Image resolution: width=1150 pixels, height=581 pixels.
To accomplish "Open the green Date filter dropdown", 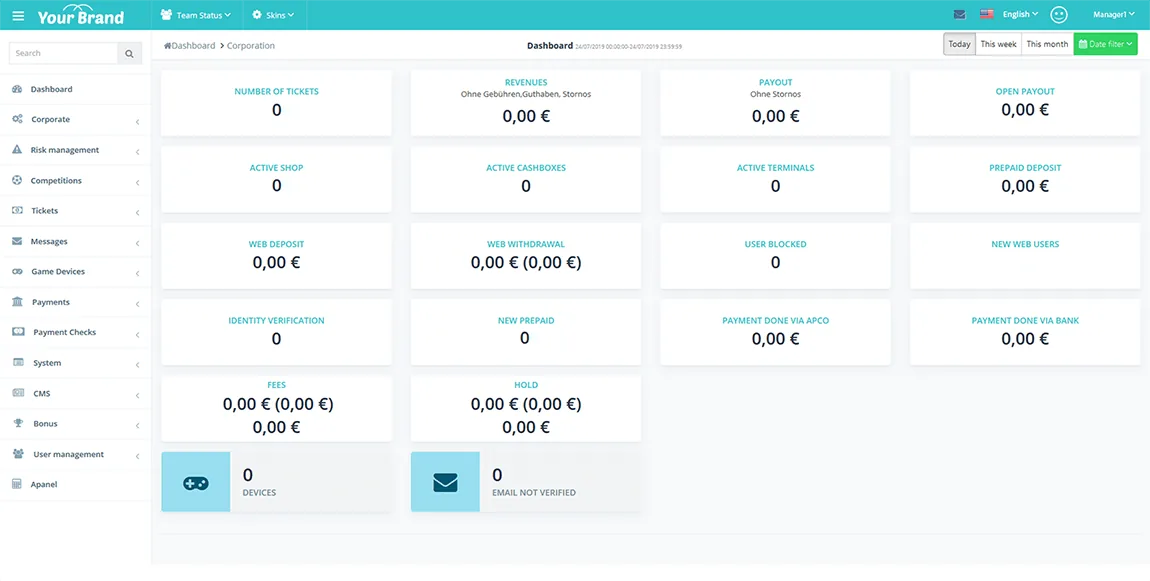I will click(1105, 44).
